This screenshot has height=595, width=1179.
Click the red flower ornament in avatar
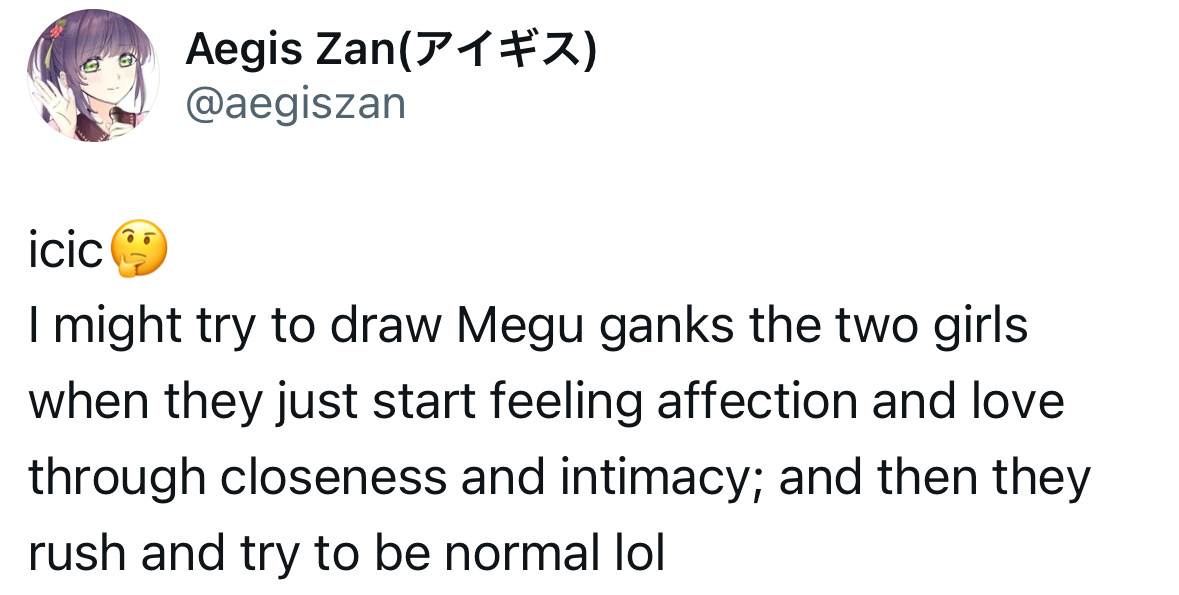click(56, 35)
